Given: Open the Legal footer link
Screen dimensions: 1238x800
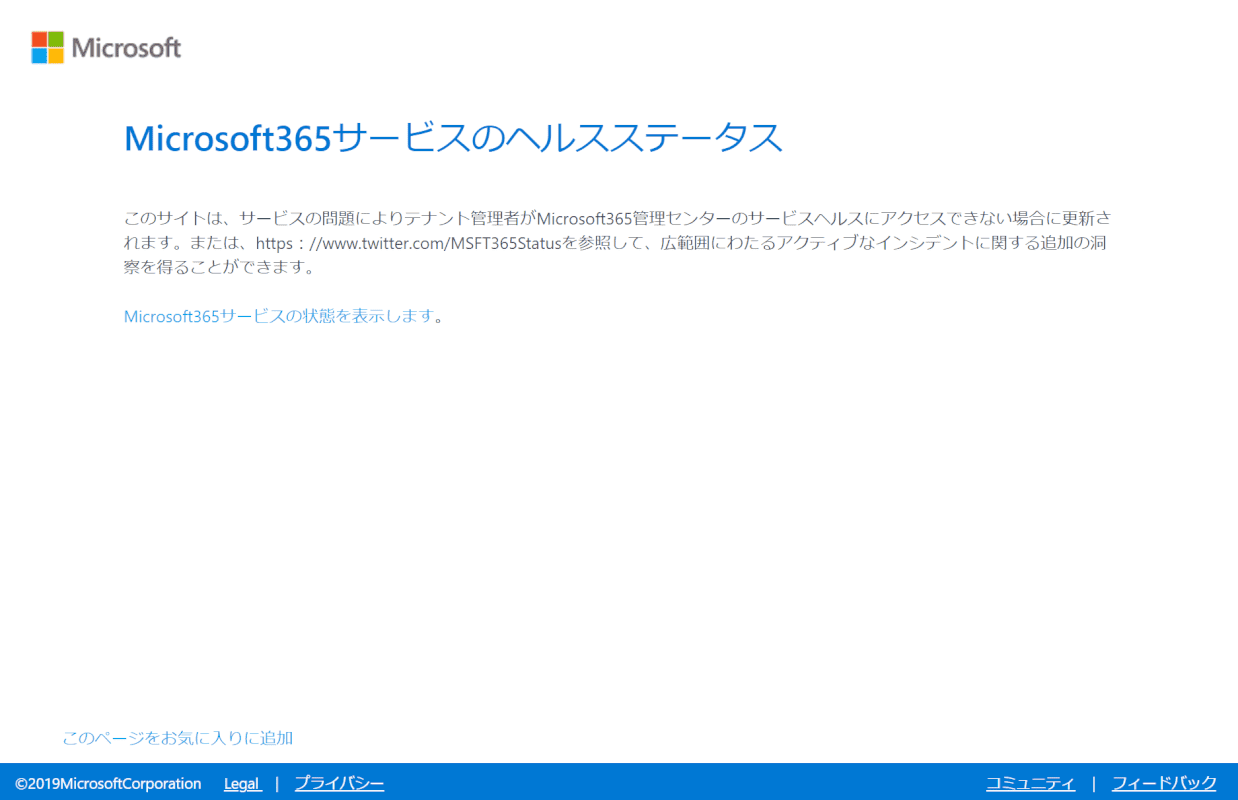Looking at the screenshot, I should tap(242, 783).
